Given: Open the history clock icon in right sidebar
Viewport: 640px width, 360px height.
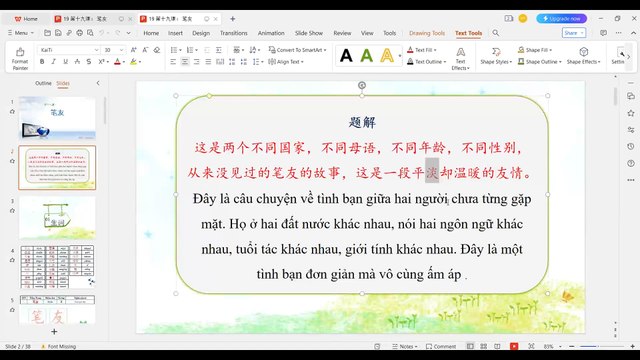Looking at the screenshot, I should pyautogui.click(x=631, y=146).
